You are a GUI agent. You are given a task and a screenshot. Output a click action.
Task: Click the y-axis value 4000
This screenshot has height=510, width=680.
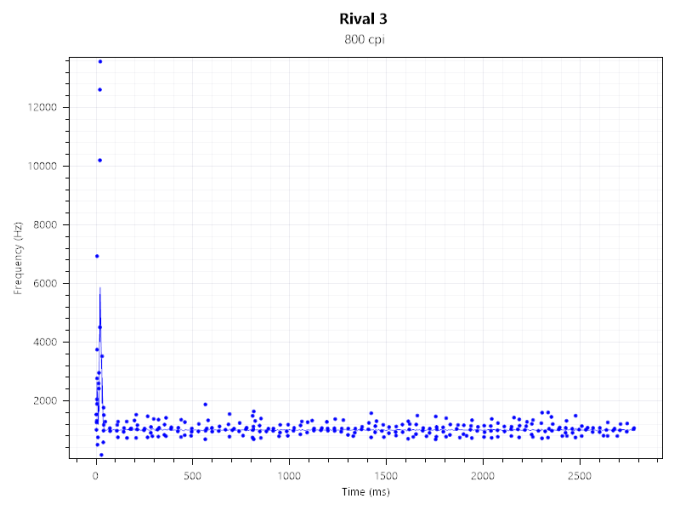coord(45,342)
